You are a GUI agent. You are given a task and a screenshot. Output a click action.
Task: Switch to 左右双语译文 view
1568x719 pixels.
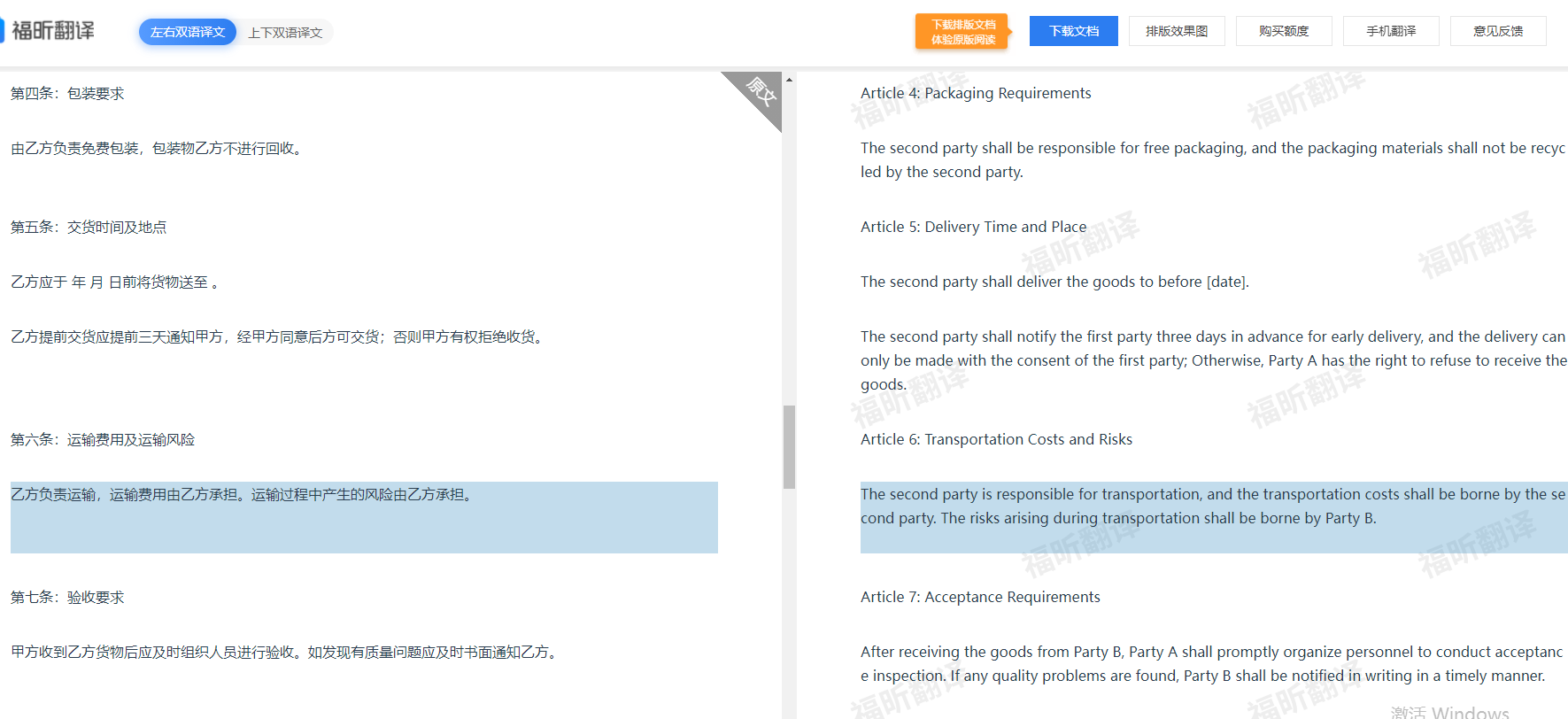(188, 32)
